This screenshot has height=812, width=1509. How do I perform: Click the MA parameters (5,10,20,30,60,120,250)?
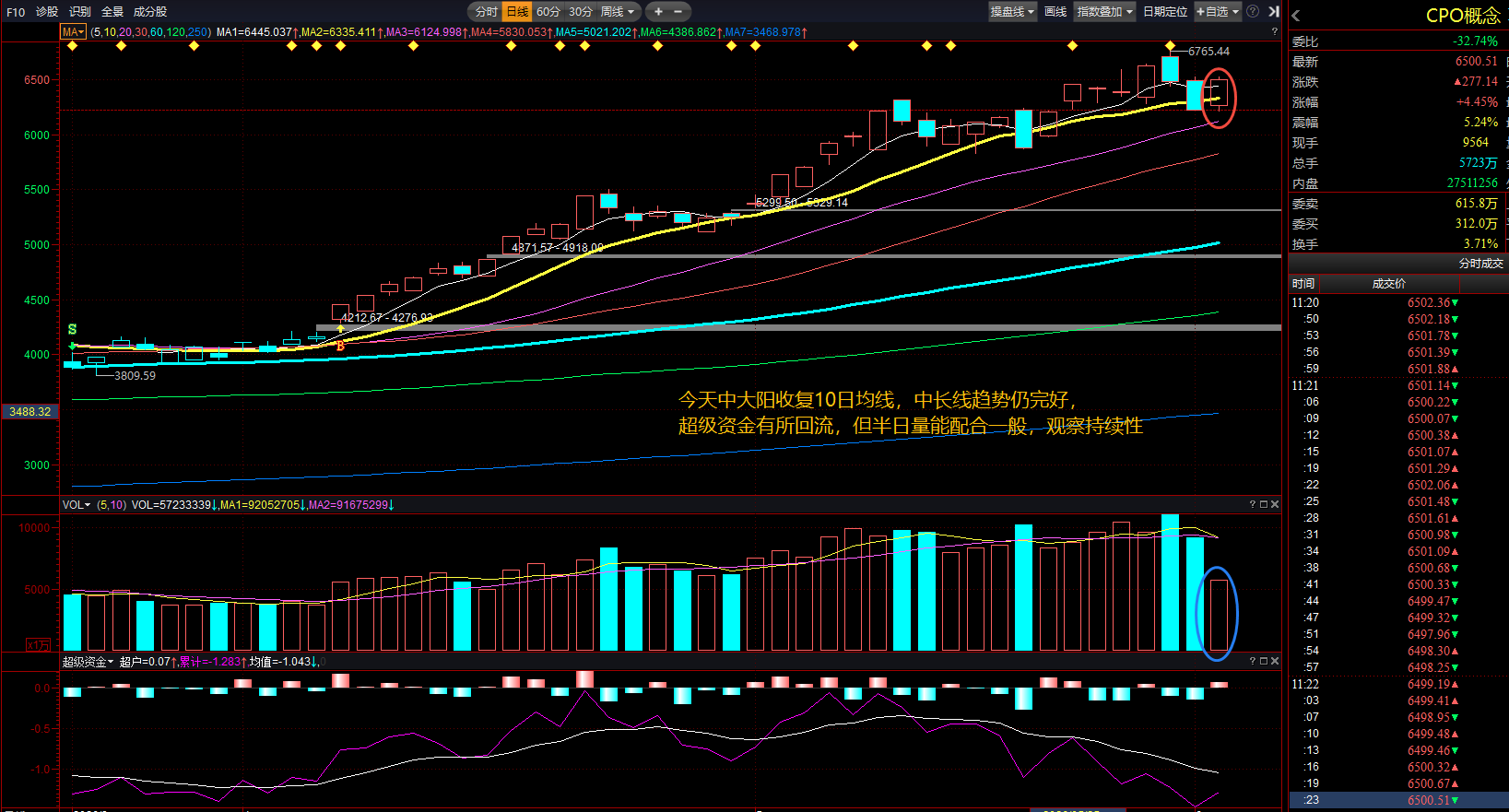point(151,32)
